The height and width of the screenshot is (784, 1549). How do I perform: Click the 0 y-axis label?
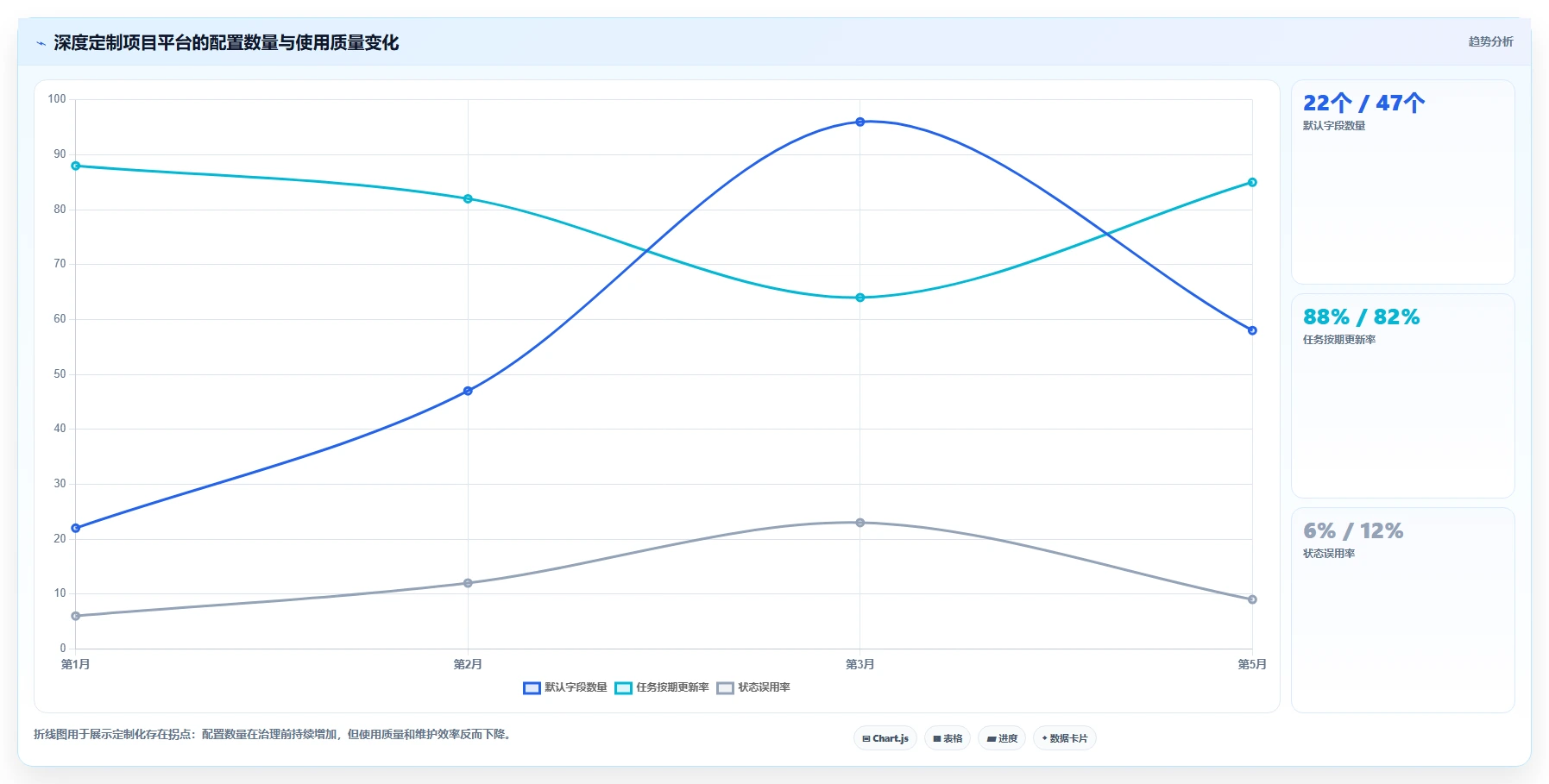coord(63,649)
